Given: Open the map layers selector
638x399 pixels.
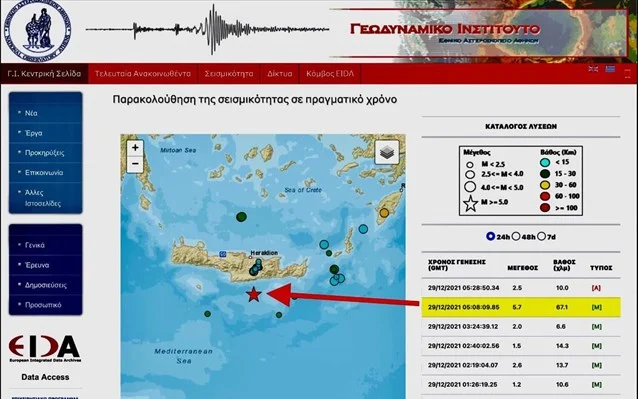Looking at the screenshot, I should pyautogui.click(x=387, y=153).
